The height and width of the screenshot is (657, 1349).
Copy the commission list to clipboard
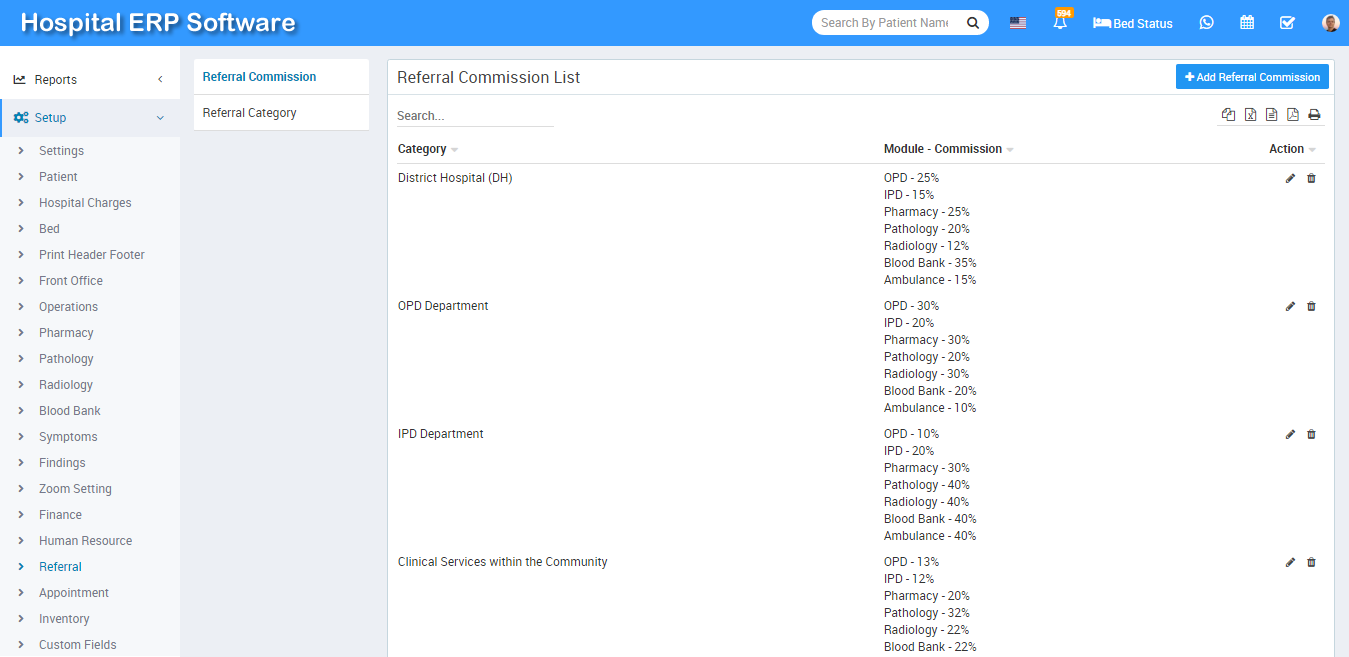pos(1229,115)
